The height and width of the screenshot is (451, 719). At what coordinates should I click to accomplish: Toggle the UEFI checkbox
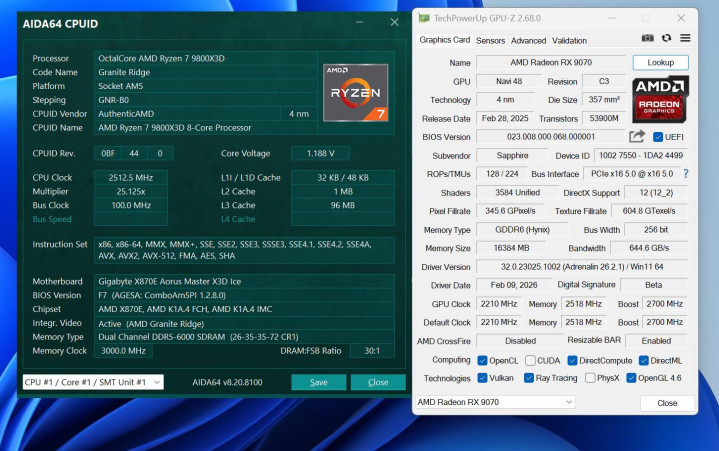(x=658, y=137)
